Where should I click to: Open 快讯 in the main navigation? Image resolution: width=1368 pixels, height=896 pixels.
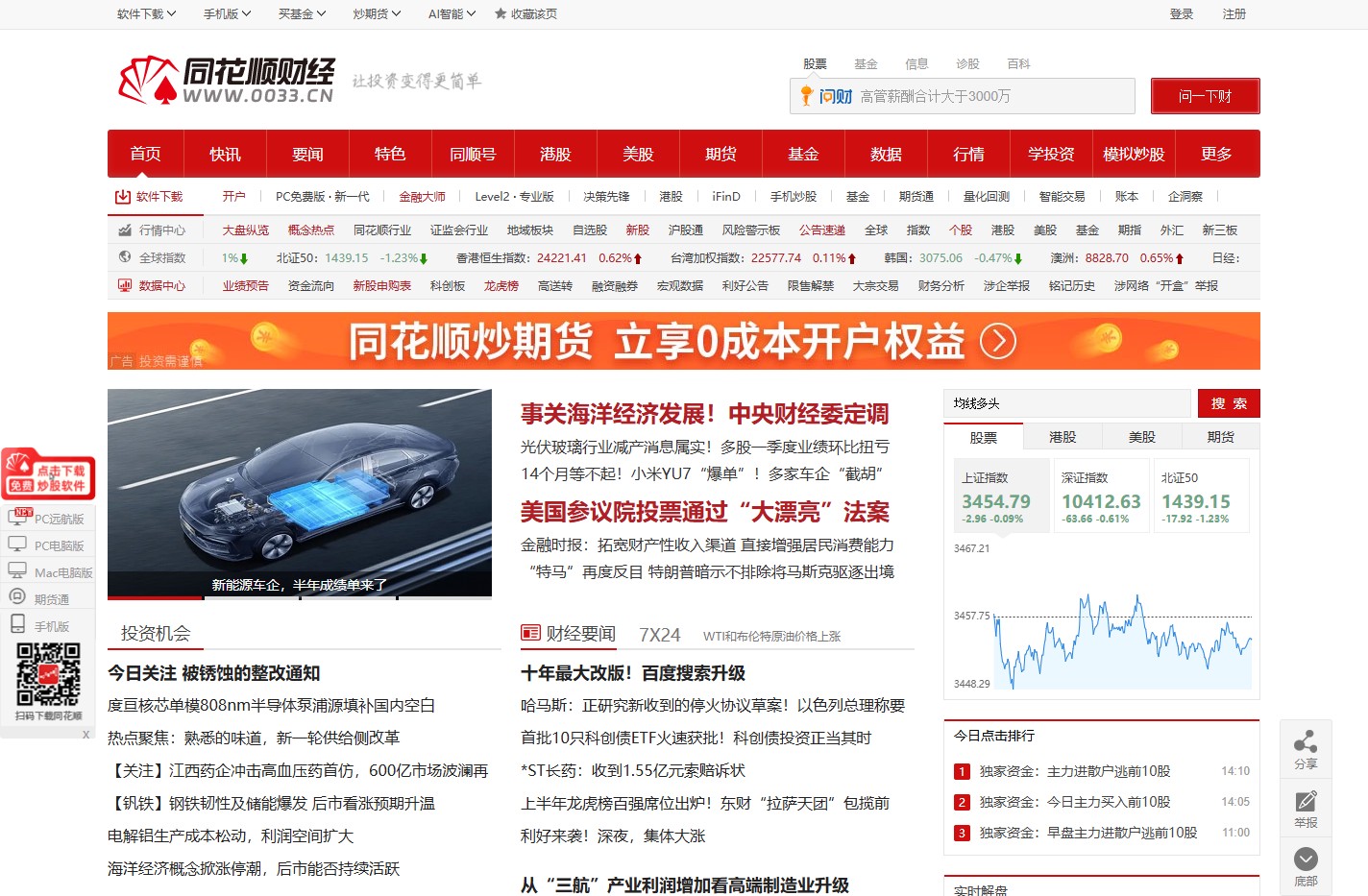[225, 154]
